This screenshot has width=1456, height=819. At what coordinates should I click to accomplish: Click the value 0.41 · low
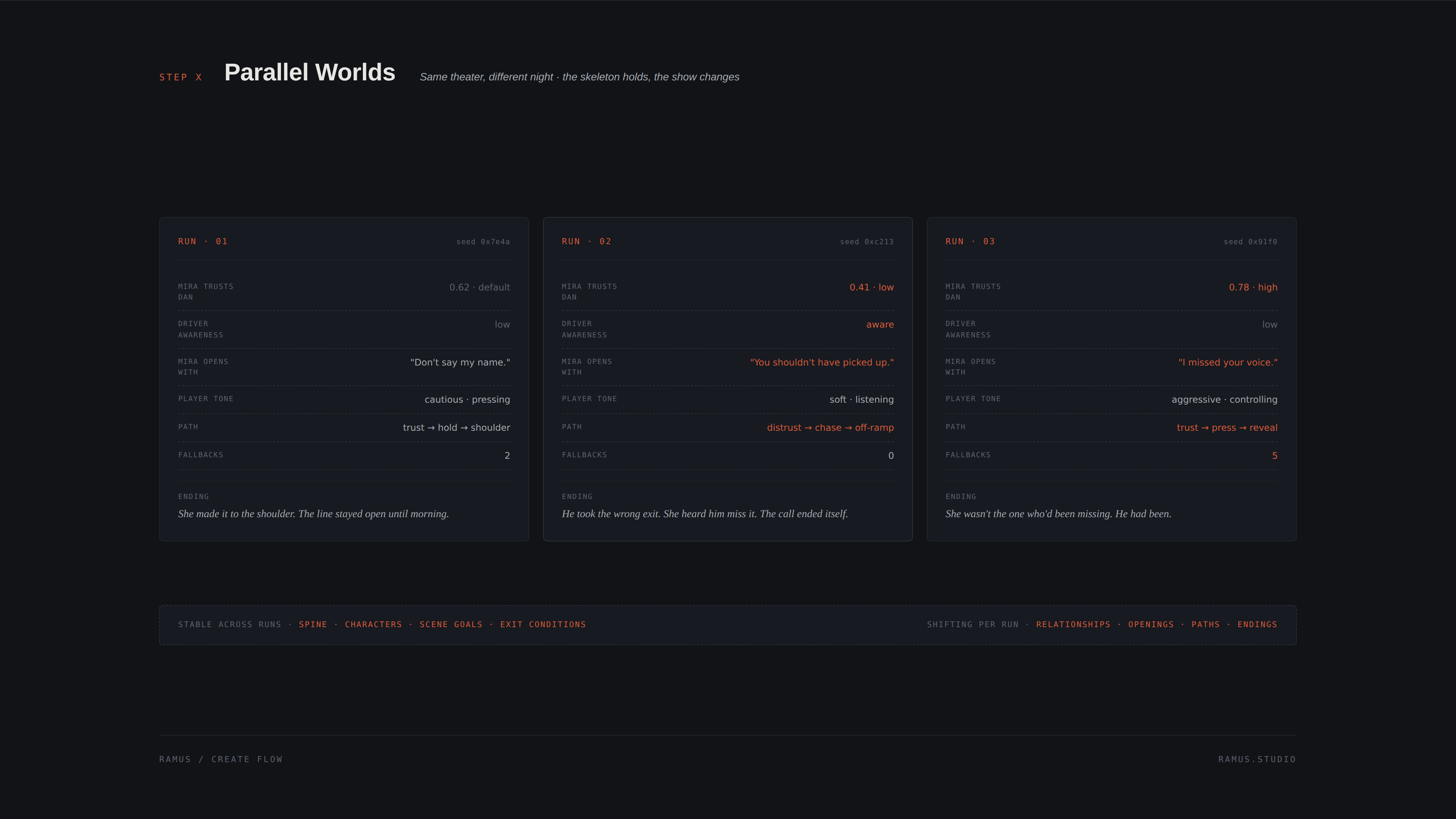click(872, 287)
